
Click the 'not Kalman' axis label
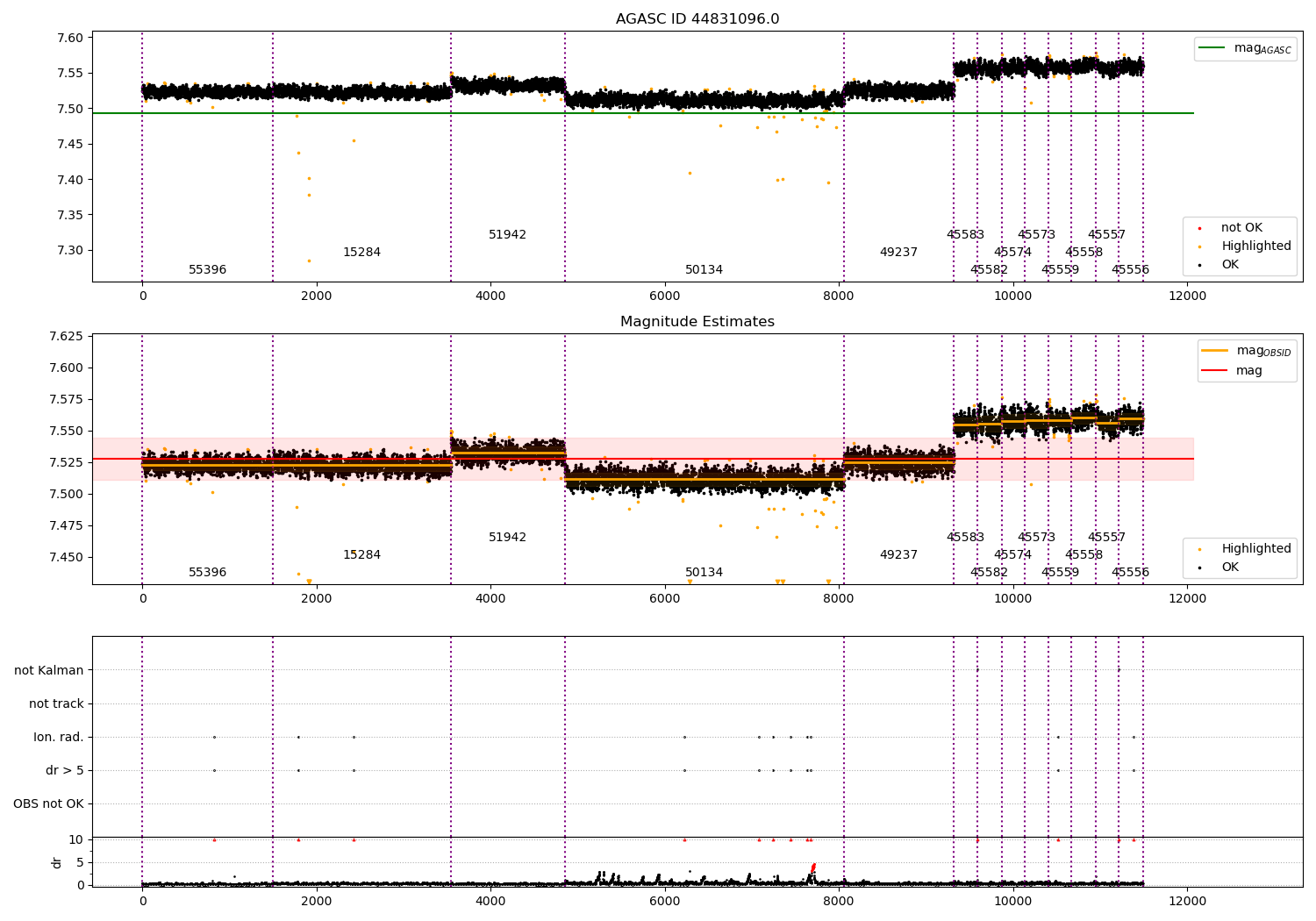pyautogui.click(x=49, y=671)
